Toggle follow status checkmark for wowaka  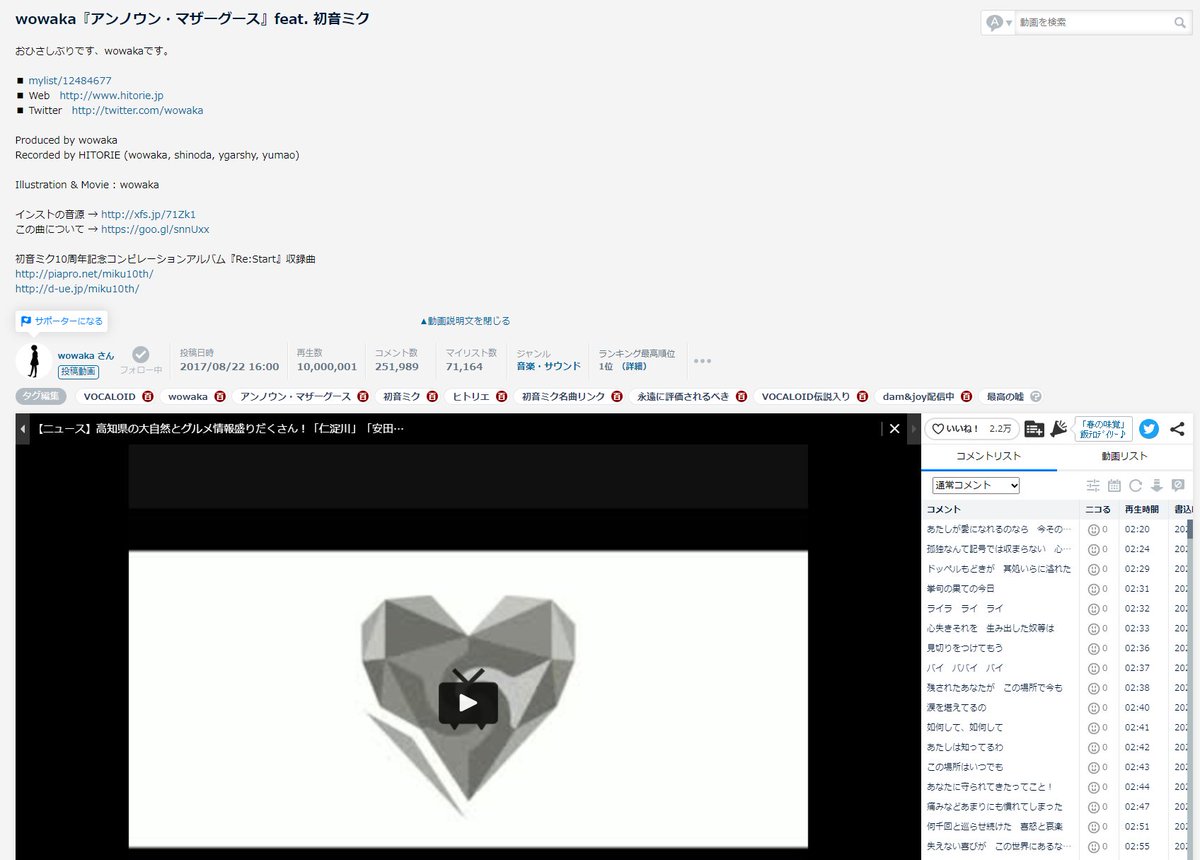click(x=141, y=354)
